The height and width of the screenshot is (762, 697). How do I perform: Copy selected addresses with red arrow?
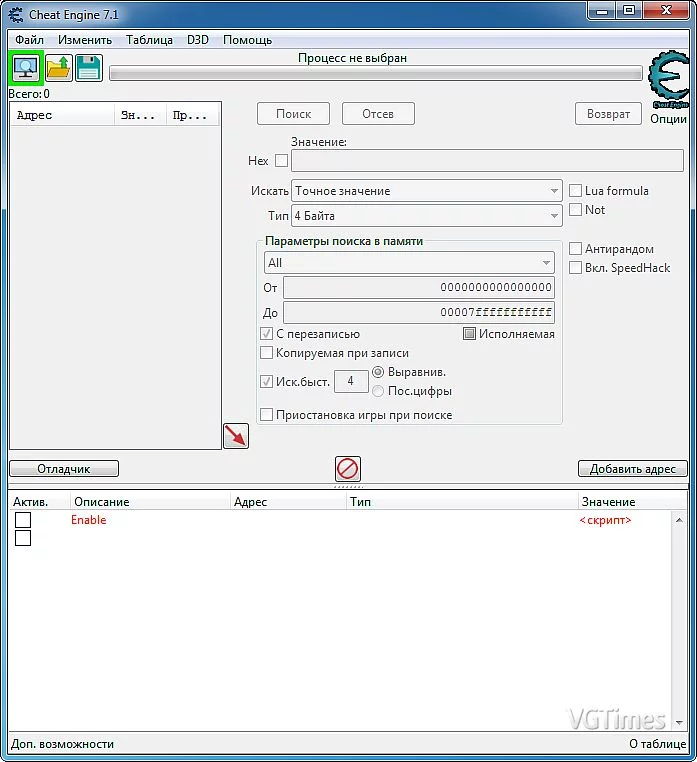(236, 436)
